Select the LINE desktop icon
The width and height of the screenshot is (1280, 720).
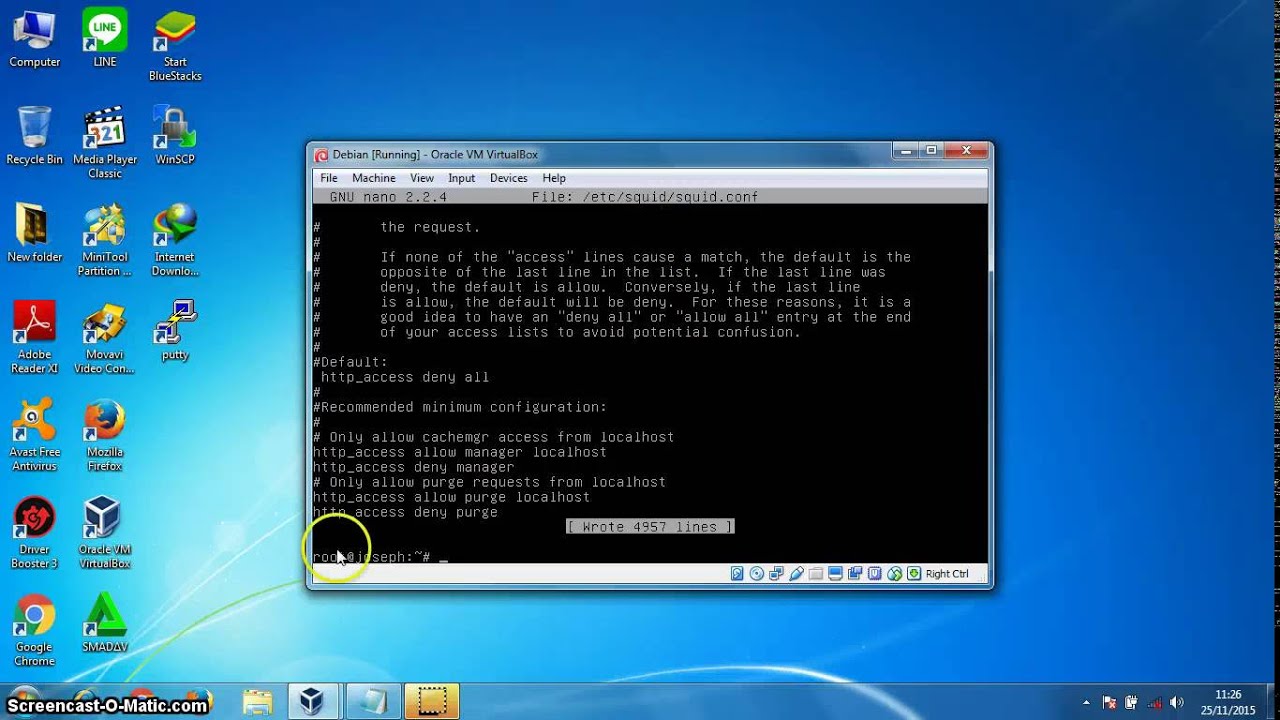(x=105, y=39)
